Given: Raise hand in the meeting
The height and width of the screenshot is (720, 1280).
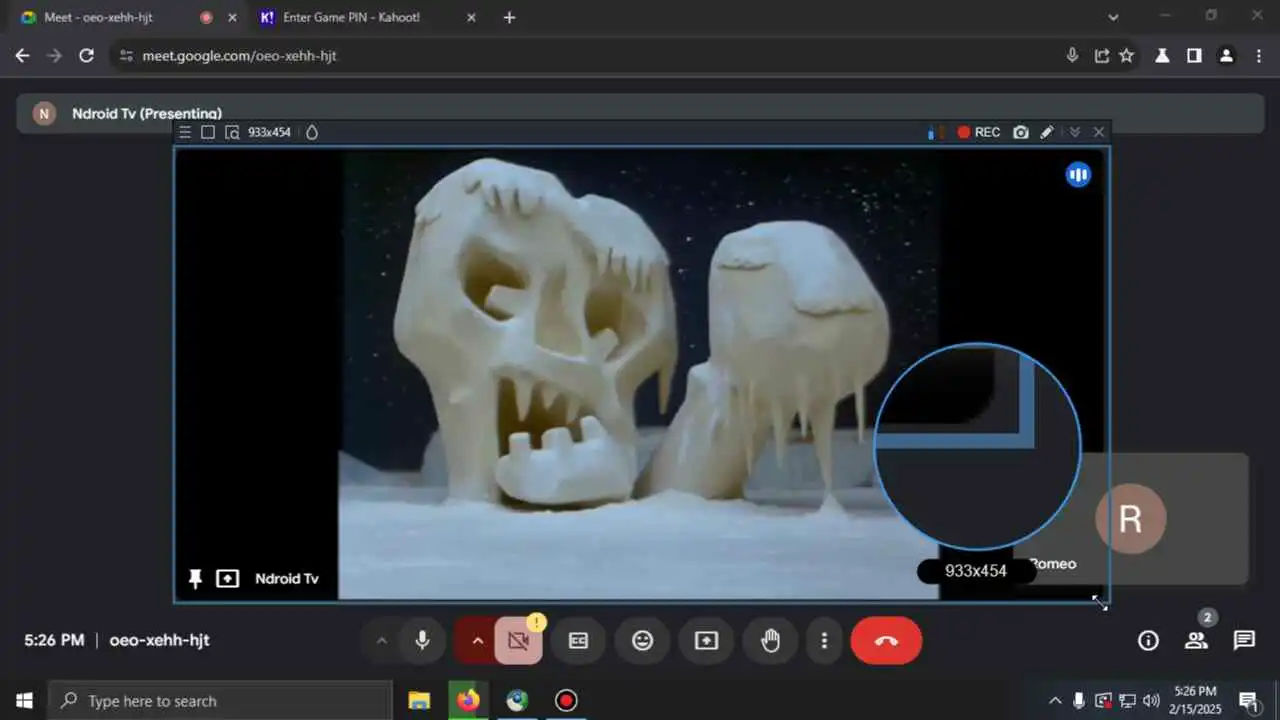Looking at the screenshot, I should pos(770,641).
